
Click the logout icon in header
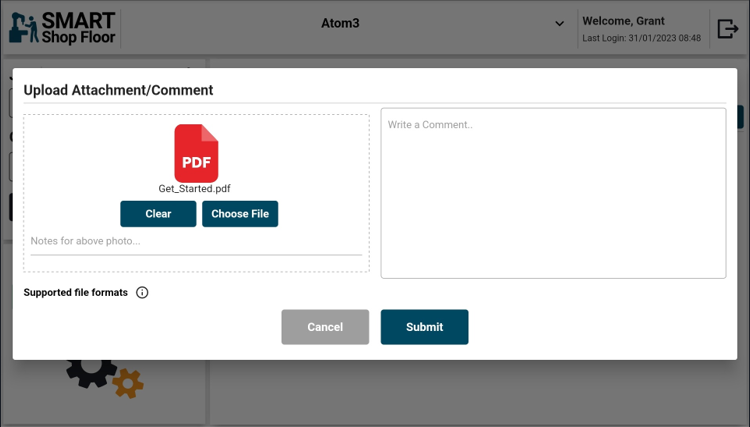coord(727,28)
